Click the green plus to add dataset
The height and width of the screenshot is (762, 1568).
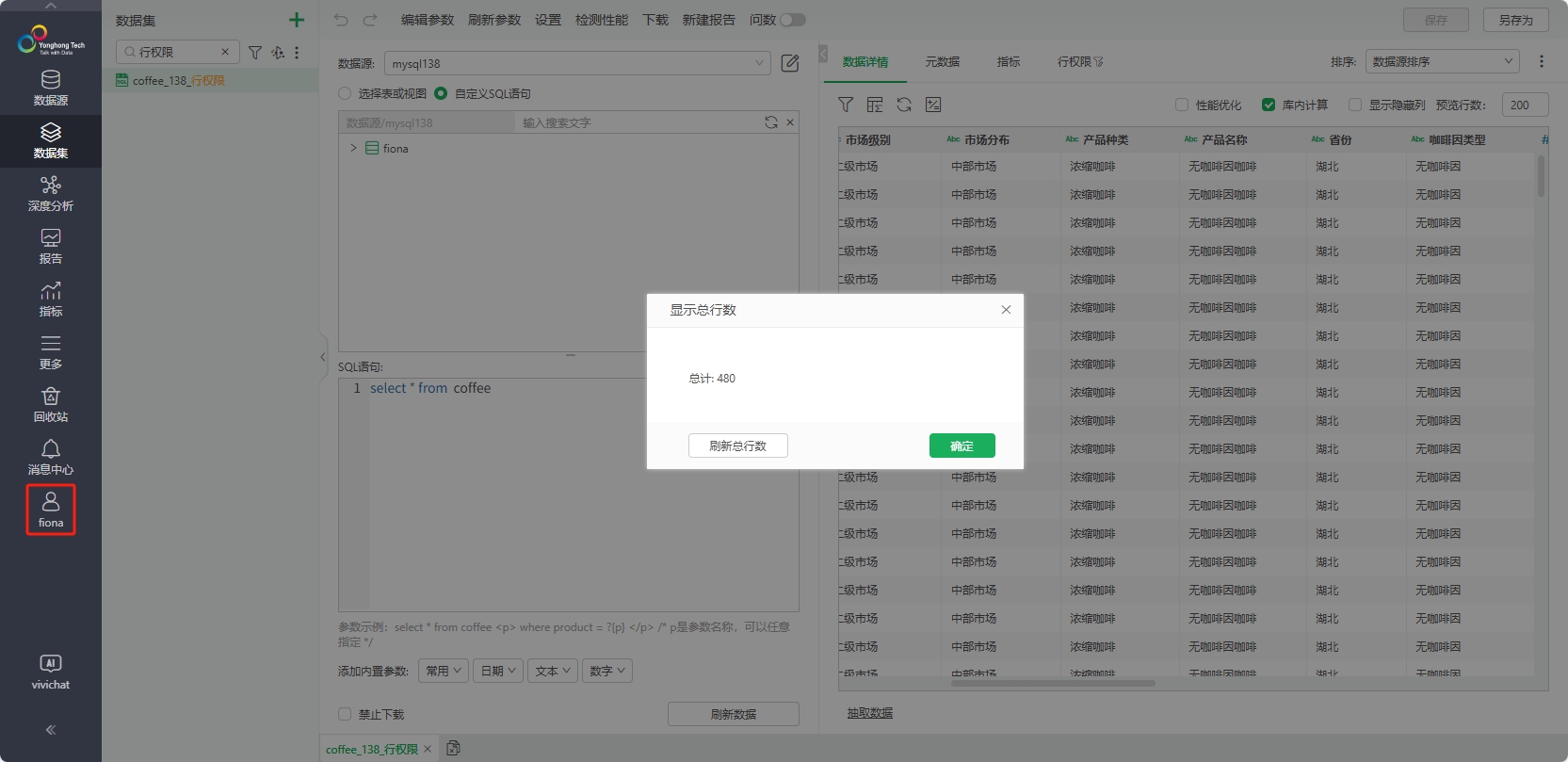(297, 20)
